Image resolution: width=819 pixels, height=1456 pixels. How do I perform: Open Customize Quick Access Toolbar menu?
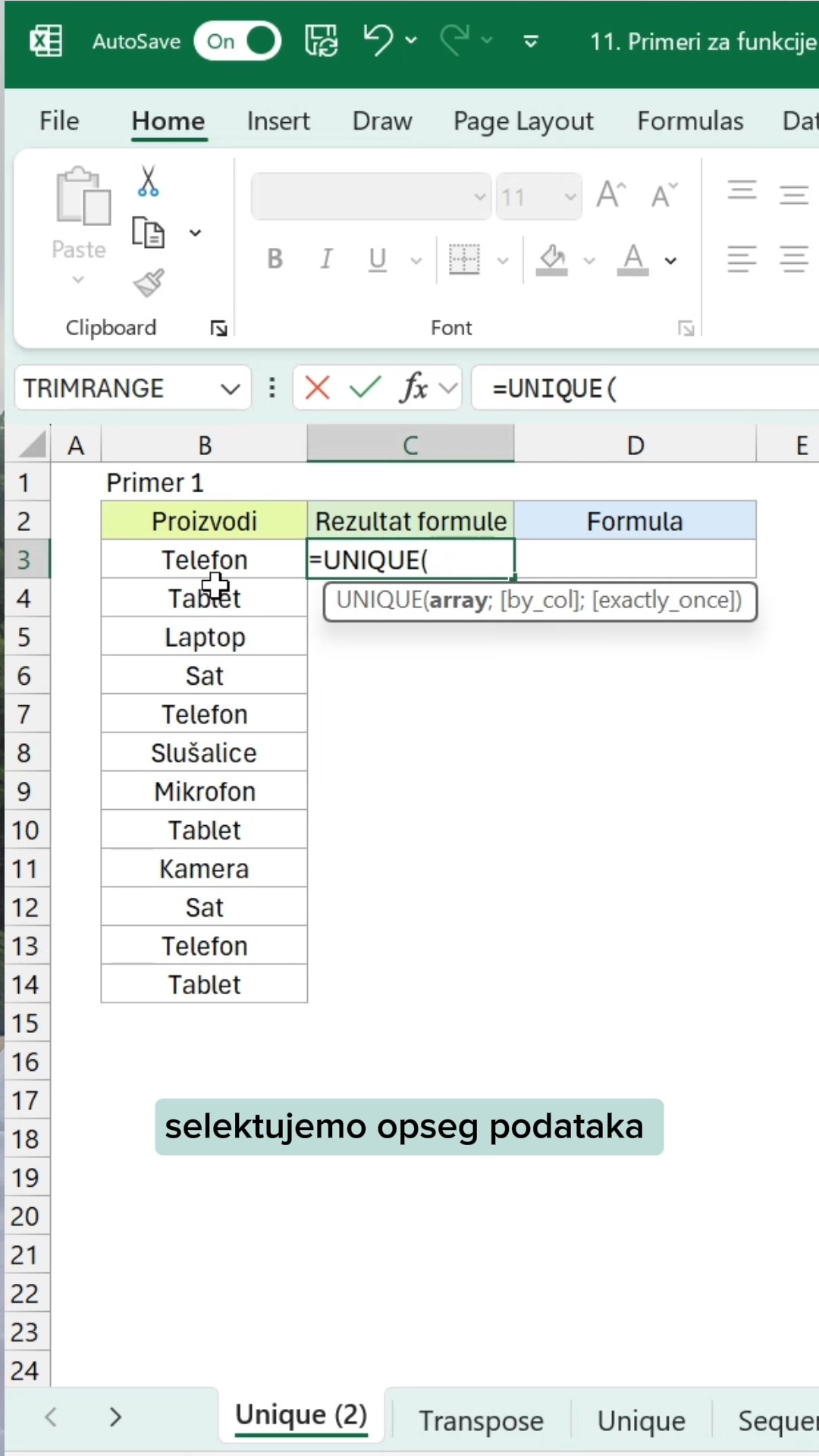[531, 41]
